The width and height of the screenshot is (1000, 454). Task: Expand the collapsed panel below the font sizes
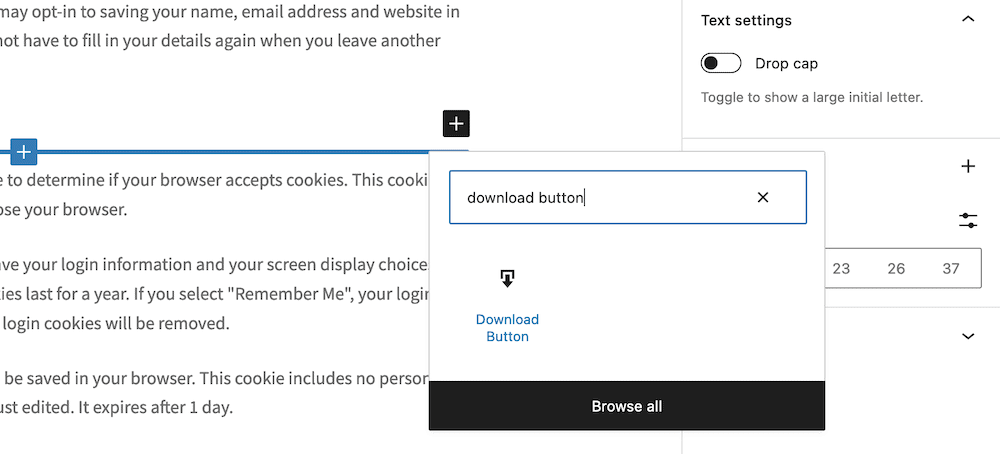pos(968,336)
